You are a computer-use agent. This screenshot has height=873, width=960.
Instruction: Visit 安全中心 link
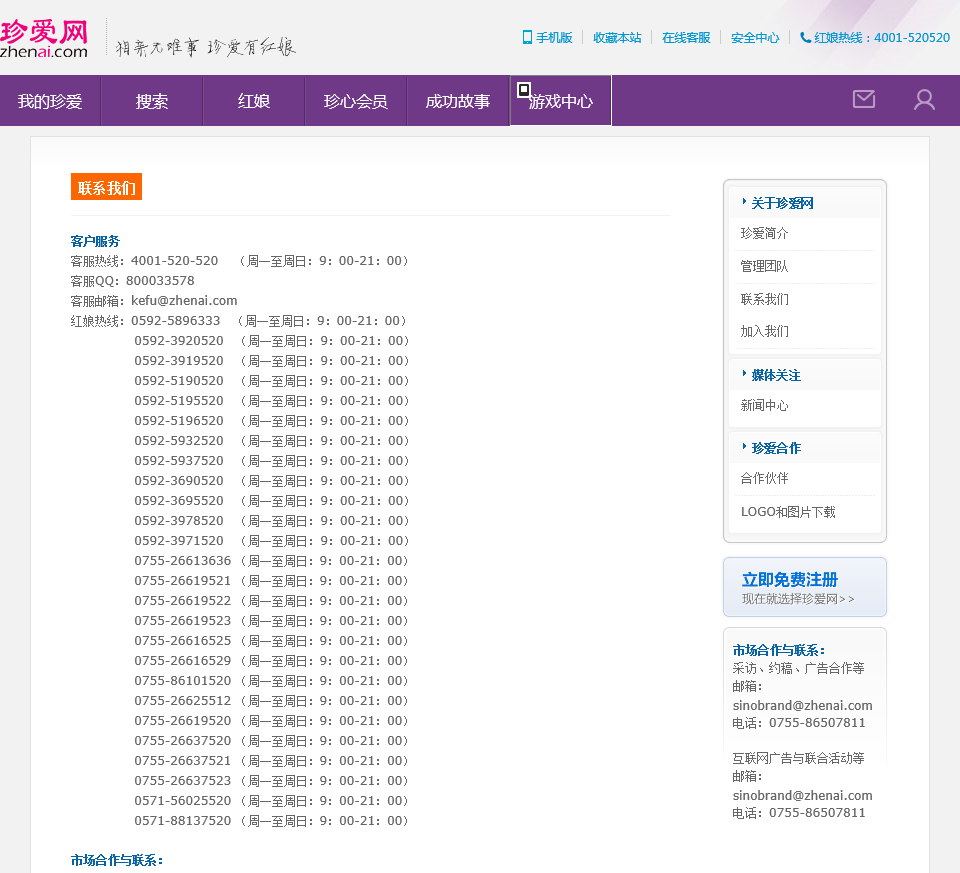point(755,38)
